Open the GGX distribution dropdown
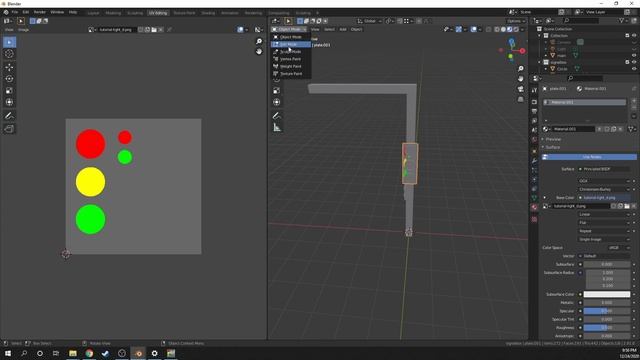The image size is (640, 360). point(604,181)
